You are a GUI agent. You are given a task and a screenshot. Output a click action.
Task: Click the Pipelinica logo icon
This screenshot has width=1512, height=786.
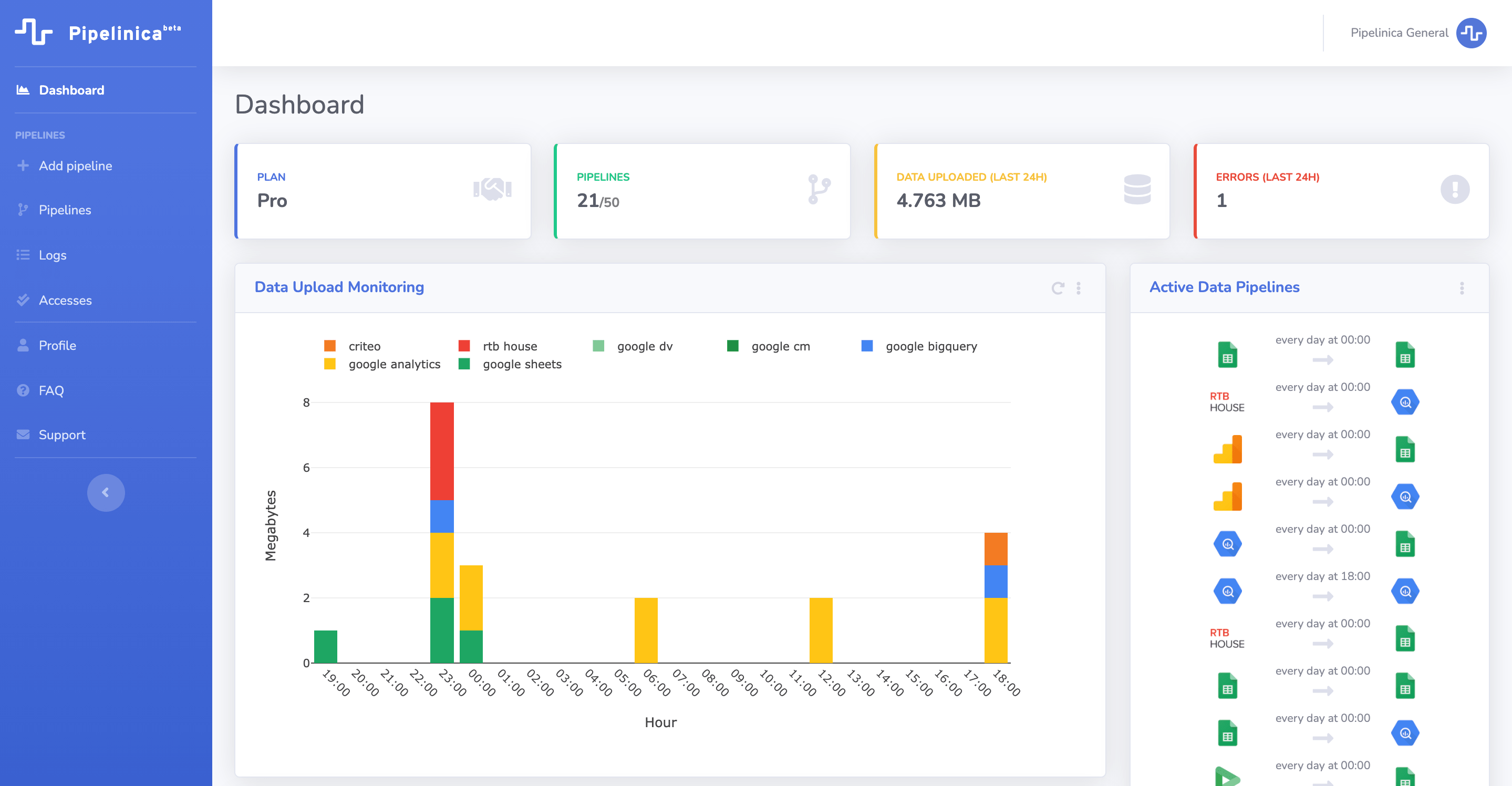pyautogui.click(x=34, y=32)
